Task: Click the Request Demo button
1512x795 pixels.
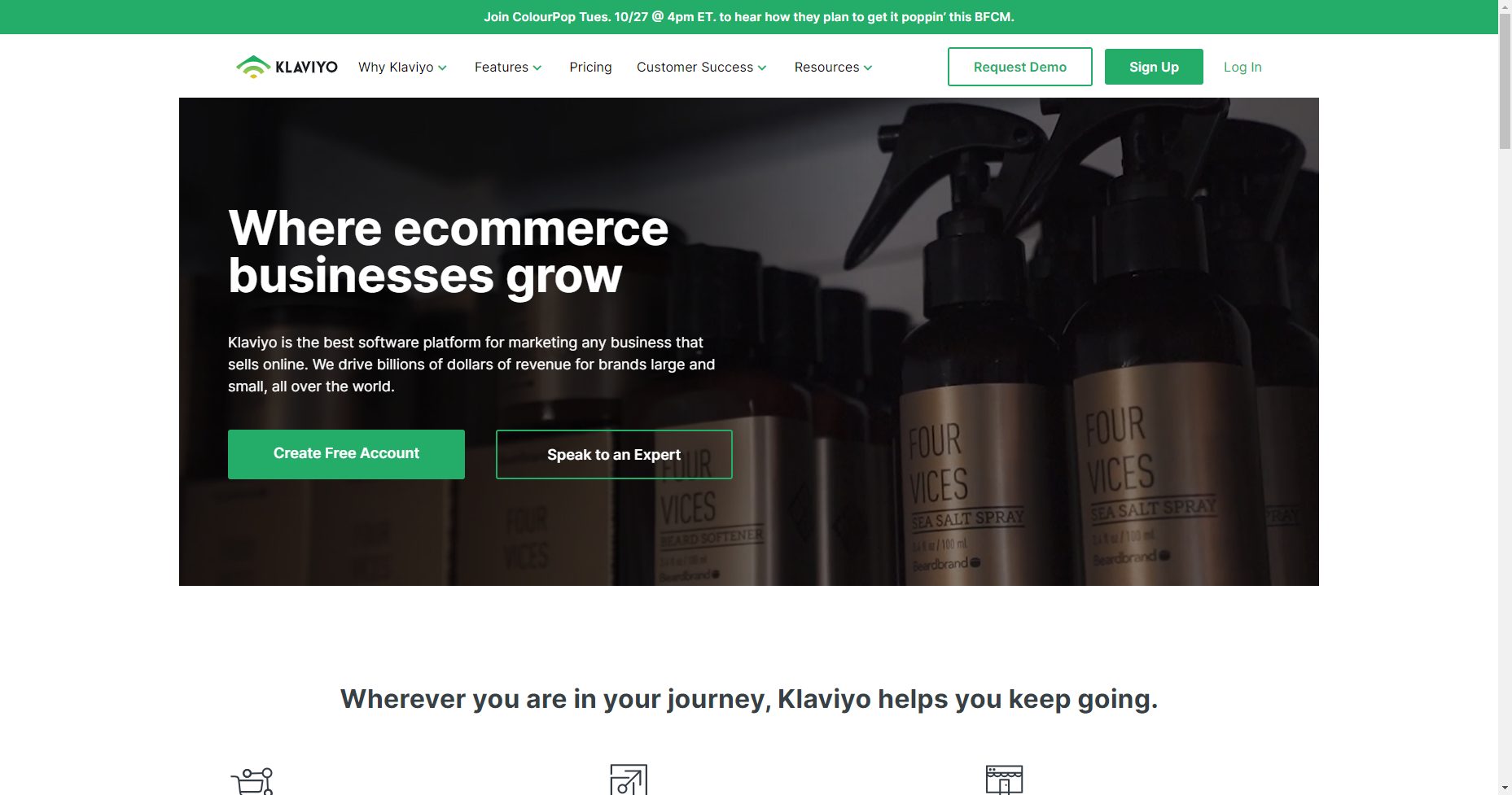Action: [x=1019, y=67]
